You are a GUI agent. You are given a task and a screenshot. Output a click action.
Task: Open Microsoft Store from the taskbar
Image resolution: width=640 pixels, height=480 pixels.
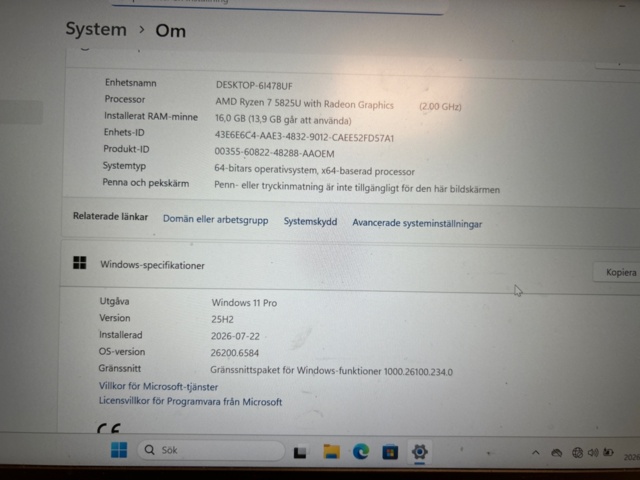click(x=390, y=452)
